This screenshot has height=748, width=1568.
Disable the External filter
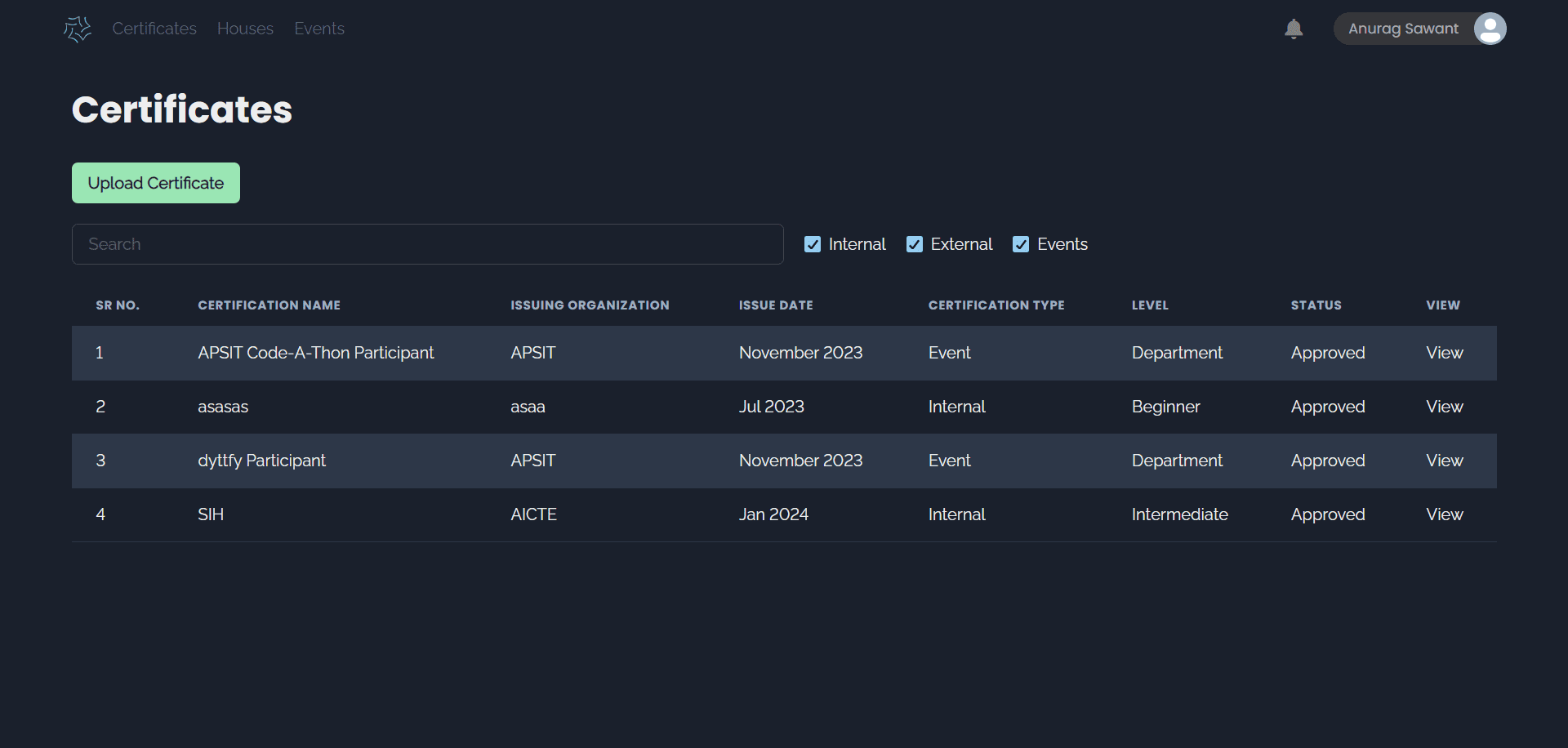(914, 243)
